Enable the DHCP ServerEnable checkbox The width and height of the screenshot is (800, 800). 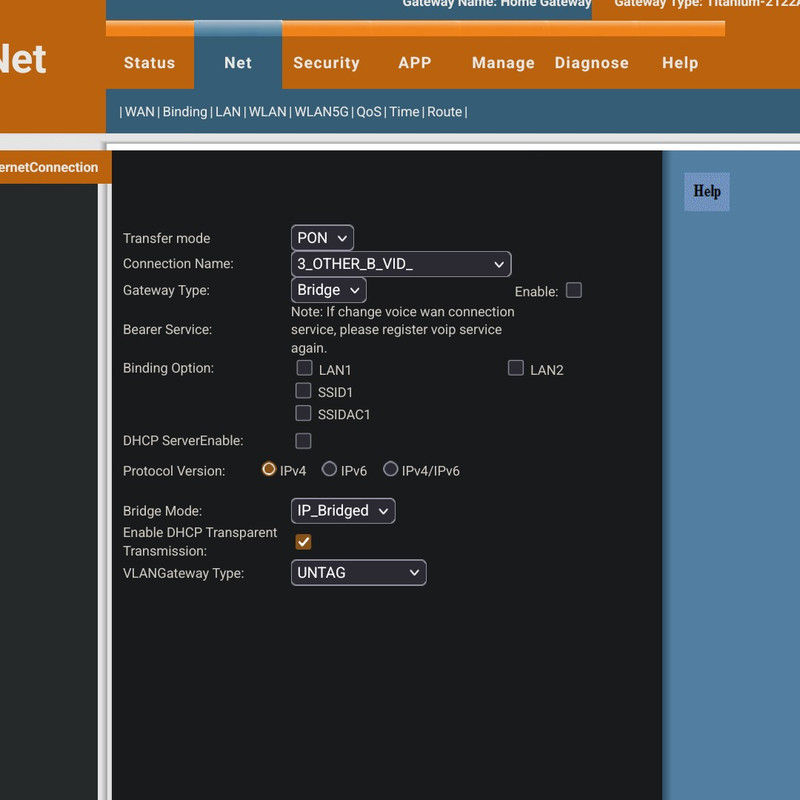[304, 440]
